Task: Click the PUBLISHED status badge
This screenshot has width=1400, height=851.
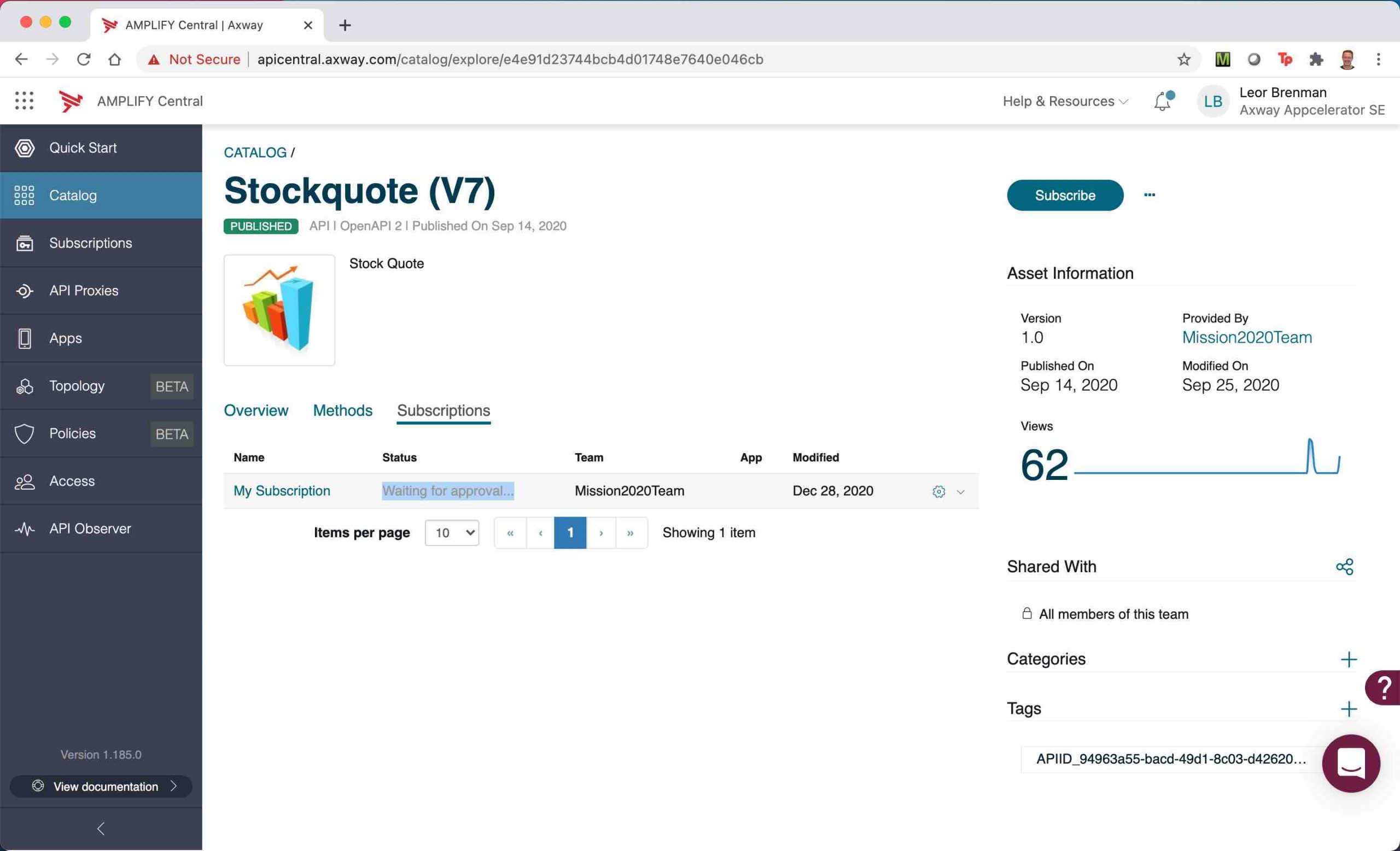Action: coord(261,226)
